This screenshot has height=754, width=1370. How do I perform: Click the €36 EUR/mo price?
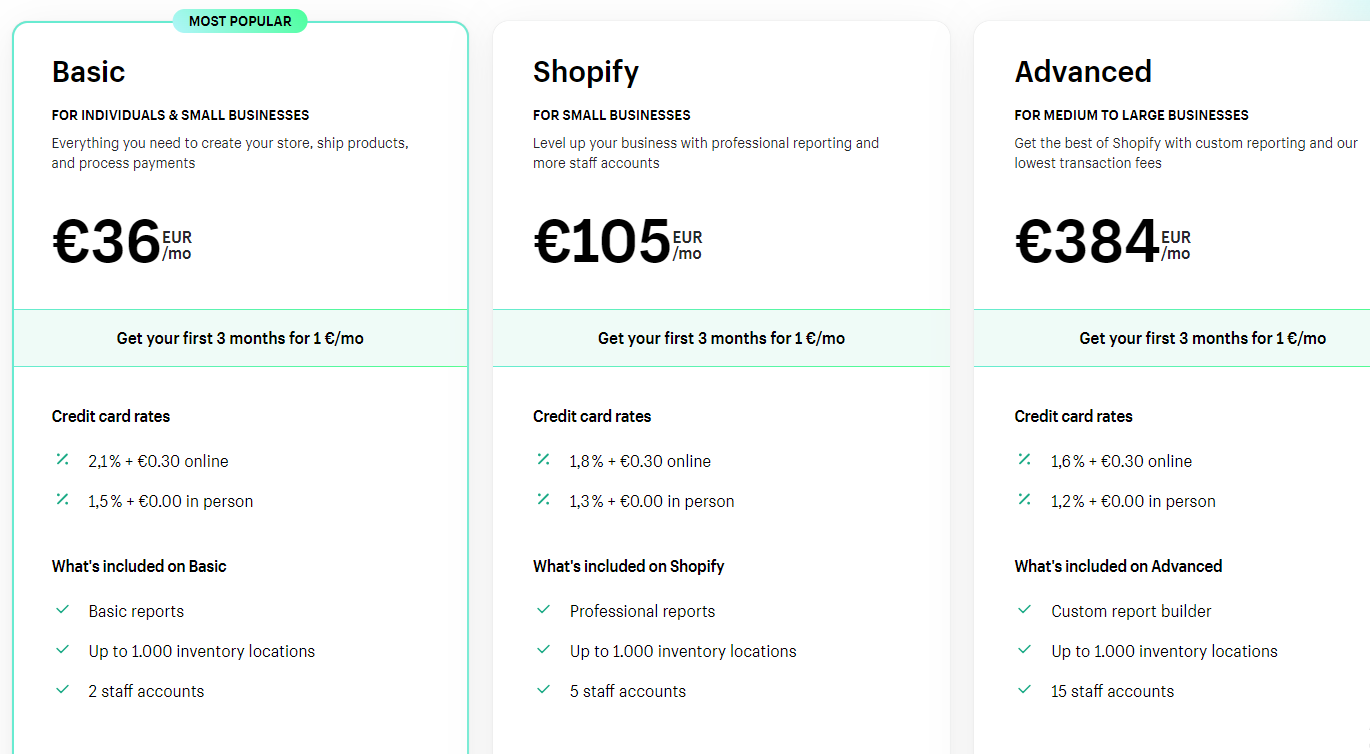121,243
